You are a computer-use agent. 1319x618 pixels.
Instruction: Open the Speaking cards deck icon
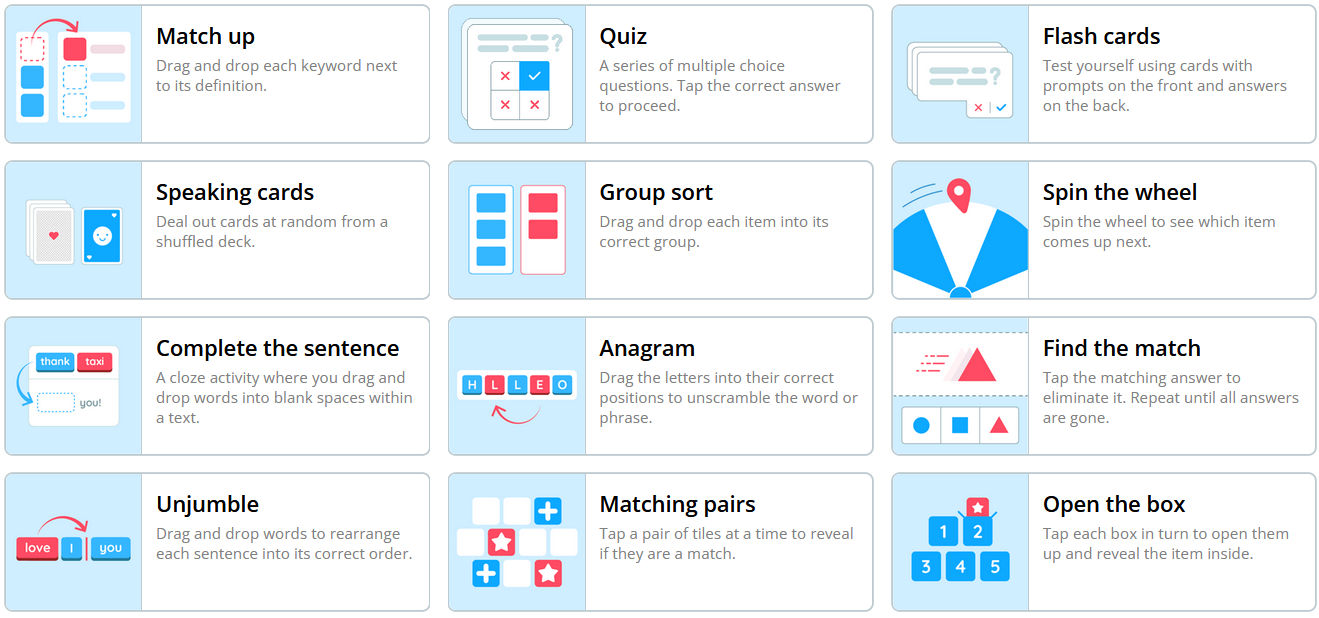73,230
